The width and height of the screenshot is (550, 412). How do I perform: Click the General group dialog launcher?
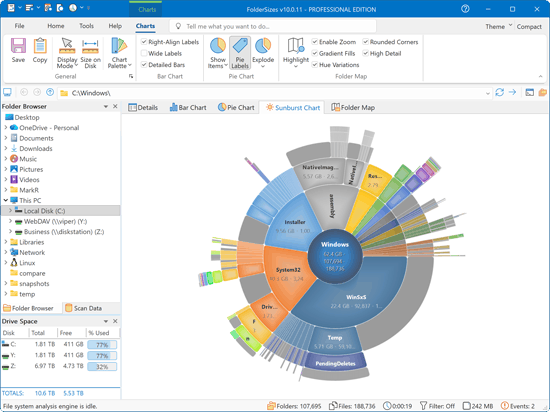[131, 76]
